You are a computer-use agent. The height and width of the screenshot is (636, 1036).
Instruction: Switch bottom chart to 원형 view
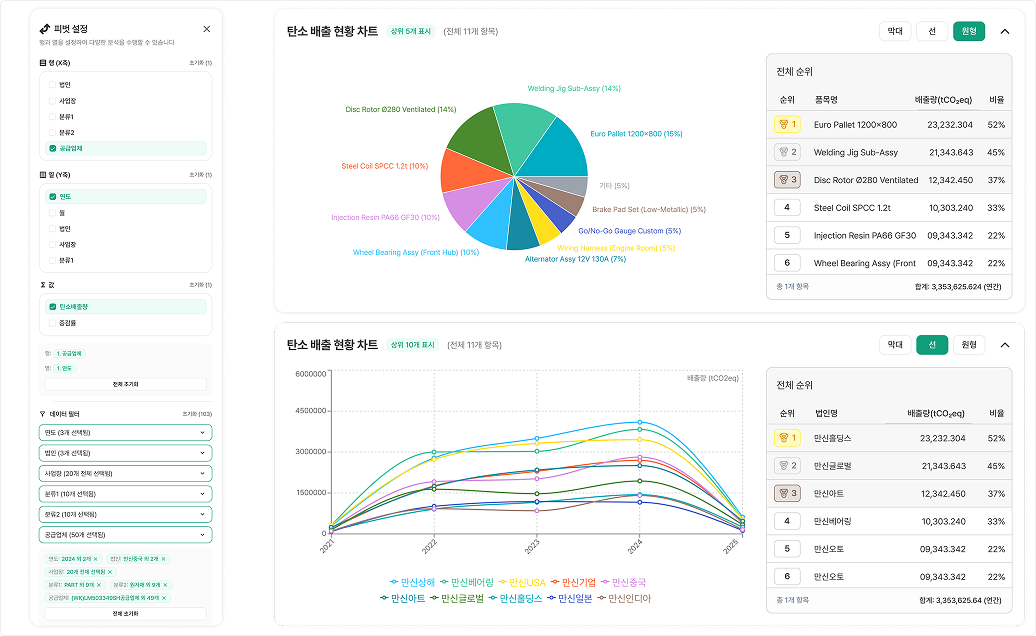968,345
